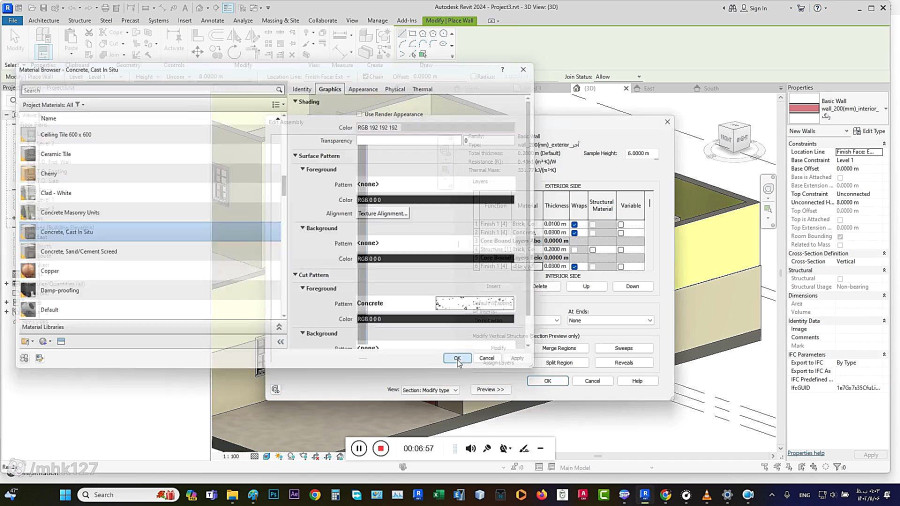Select the Modify arrow tool in ribbon

point(15,38)
